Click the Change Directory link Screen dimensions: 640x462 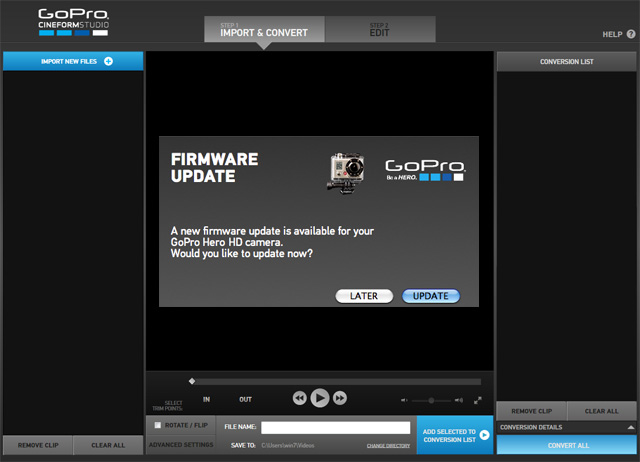click(388, 445)
